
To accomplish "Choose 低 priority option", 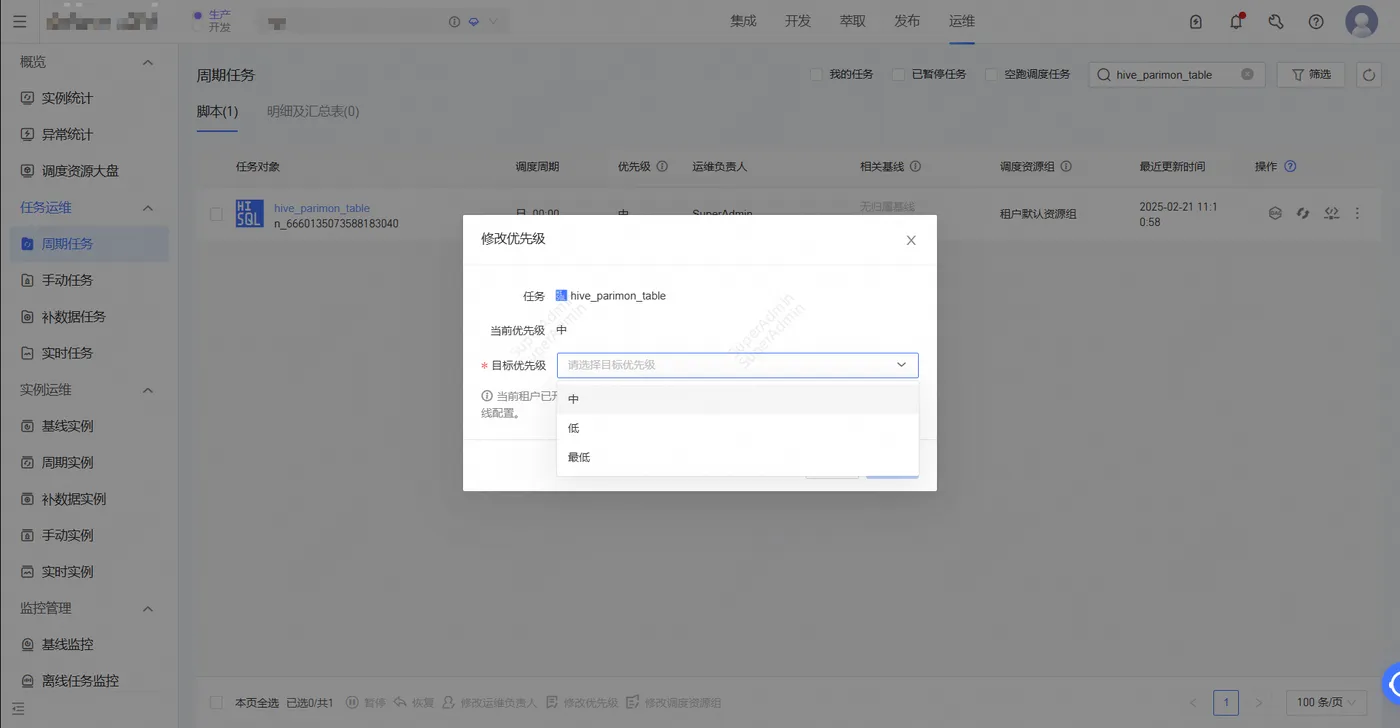I will pos(737,428).
